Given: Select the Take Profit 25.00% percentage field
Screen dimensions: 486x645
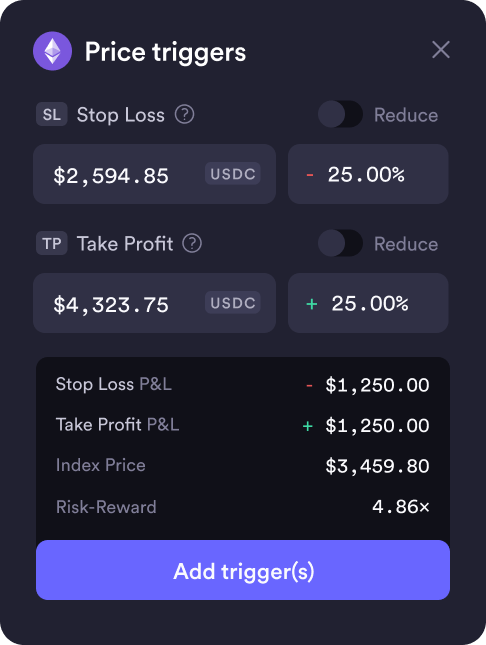Looking at the screenshot, I should (x=368, y=303).
